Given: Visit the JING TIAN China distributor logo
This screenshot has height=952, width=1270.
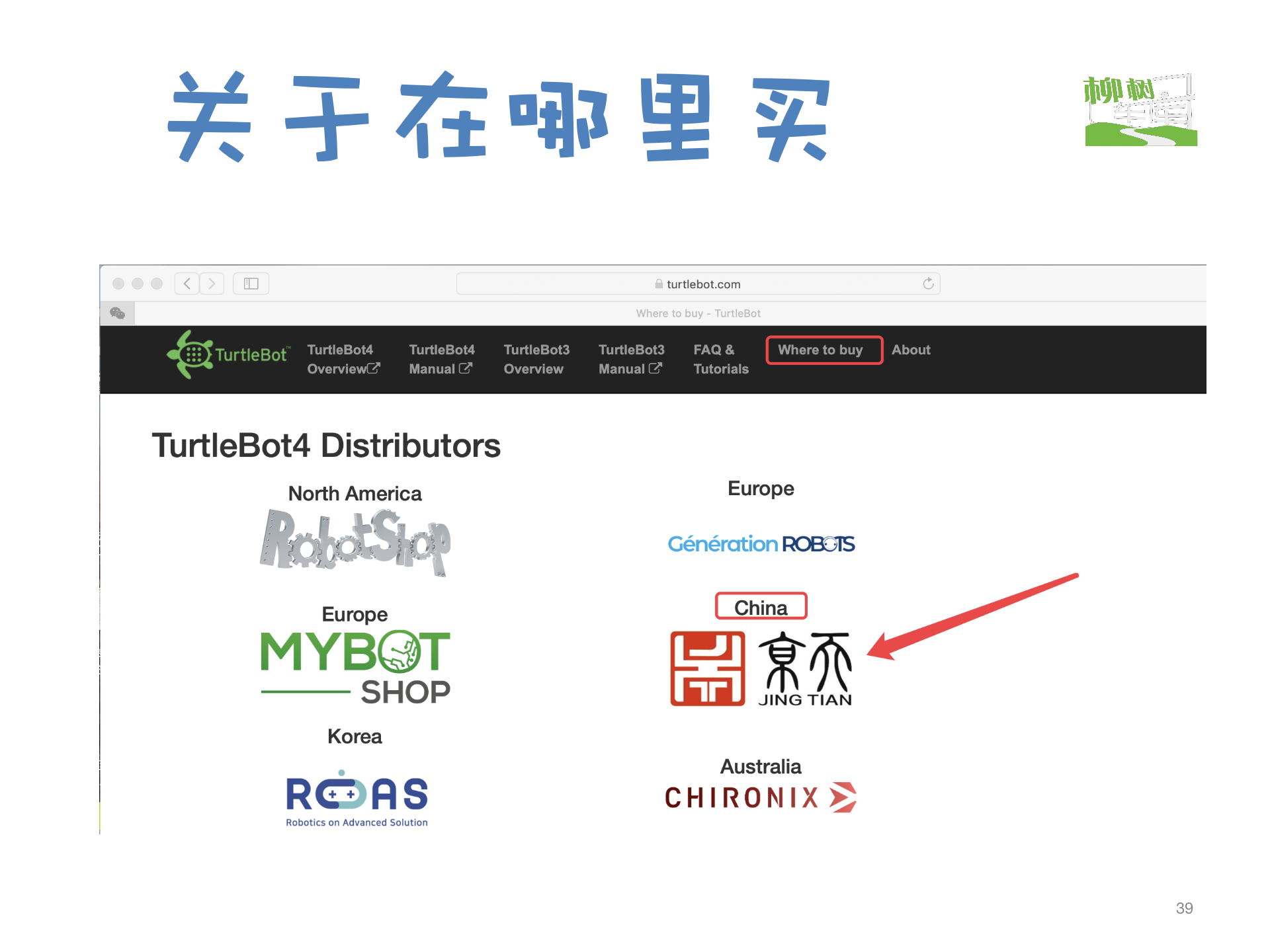Looking at the screenshot, I should pos(761,669).
